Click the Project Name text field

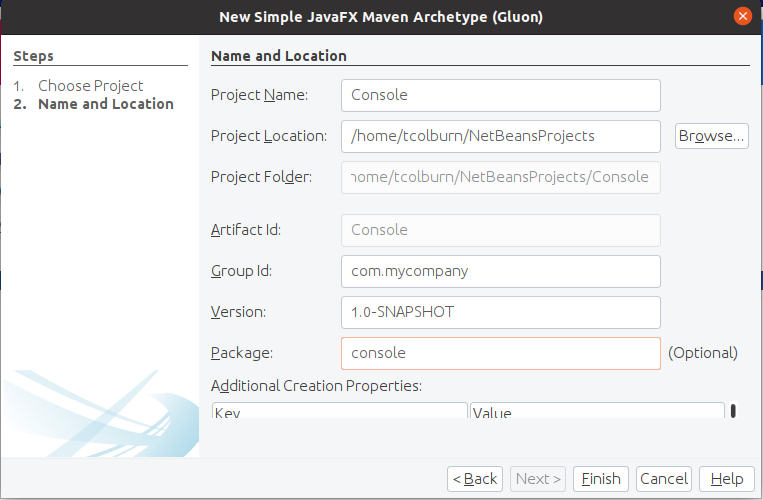click(x=500, y=95)
